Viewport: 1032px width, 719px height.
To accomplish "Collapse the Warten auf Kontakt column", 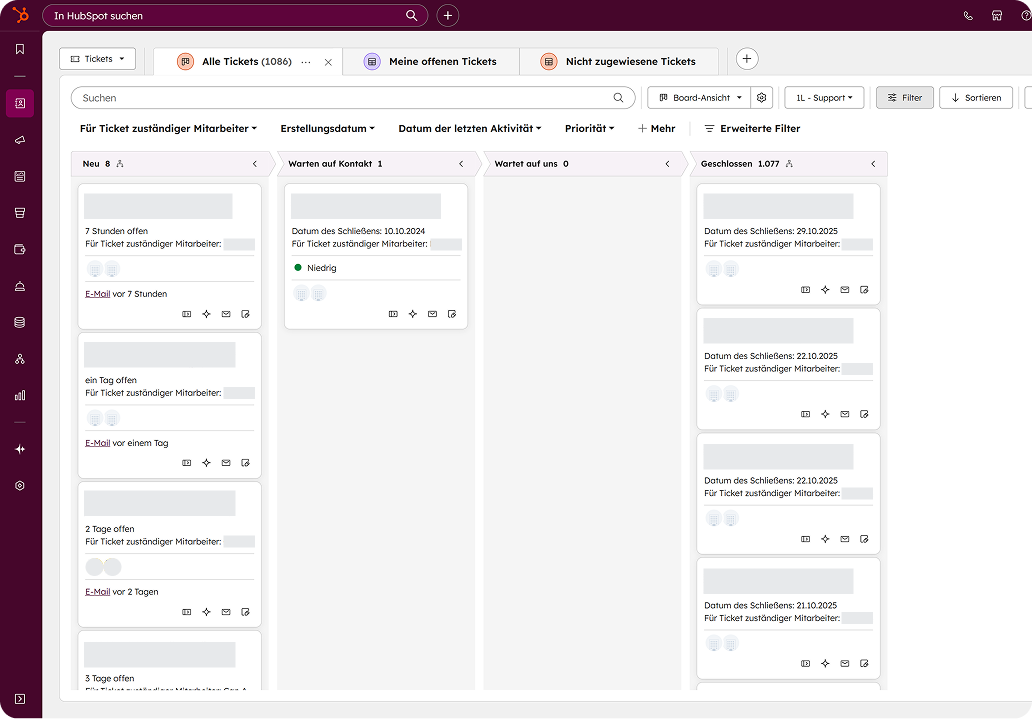I will [x=461, y=164].
